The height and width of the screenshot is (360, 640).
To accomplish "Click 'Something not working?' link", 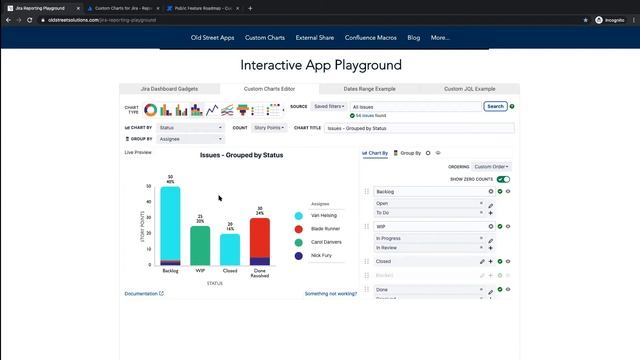I will (331, 293).
